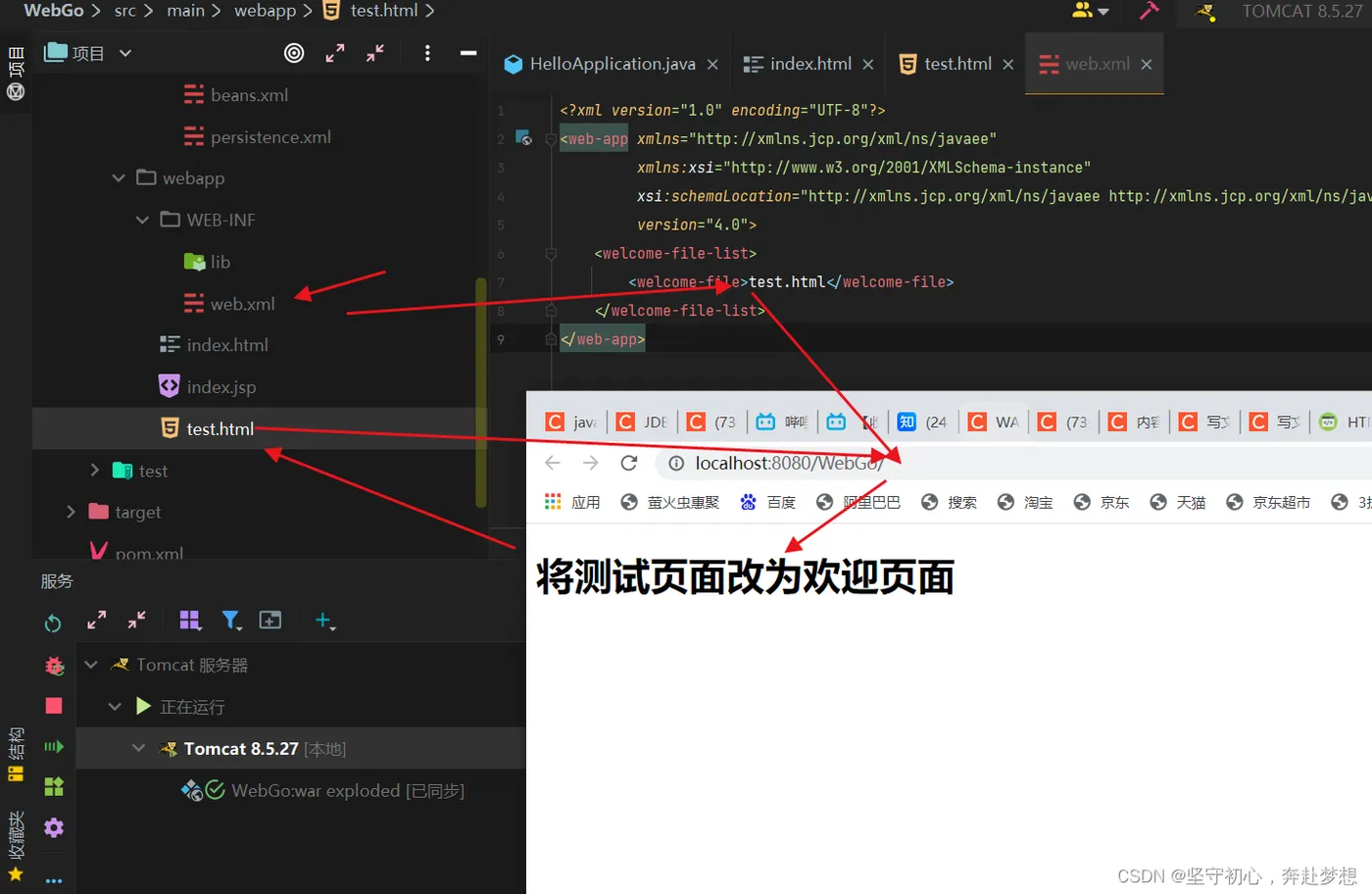This screenshot has width=1372, height=894.
Task: Collapse the 正在运行 node
Action: click(x=115, y=707)
